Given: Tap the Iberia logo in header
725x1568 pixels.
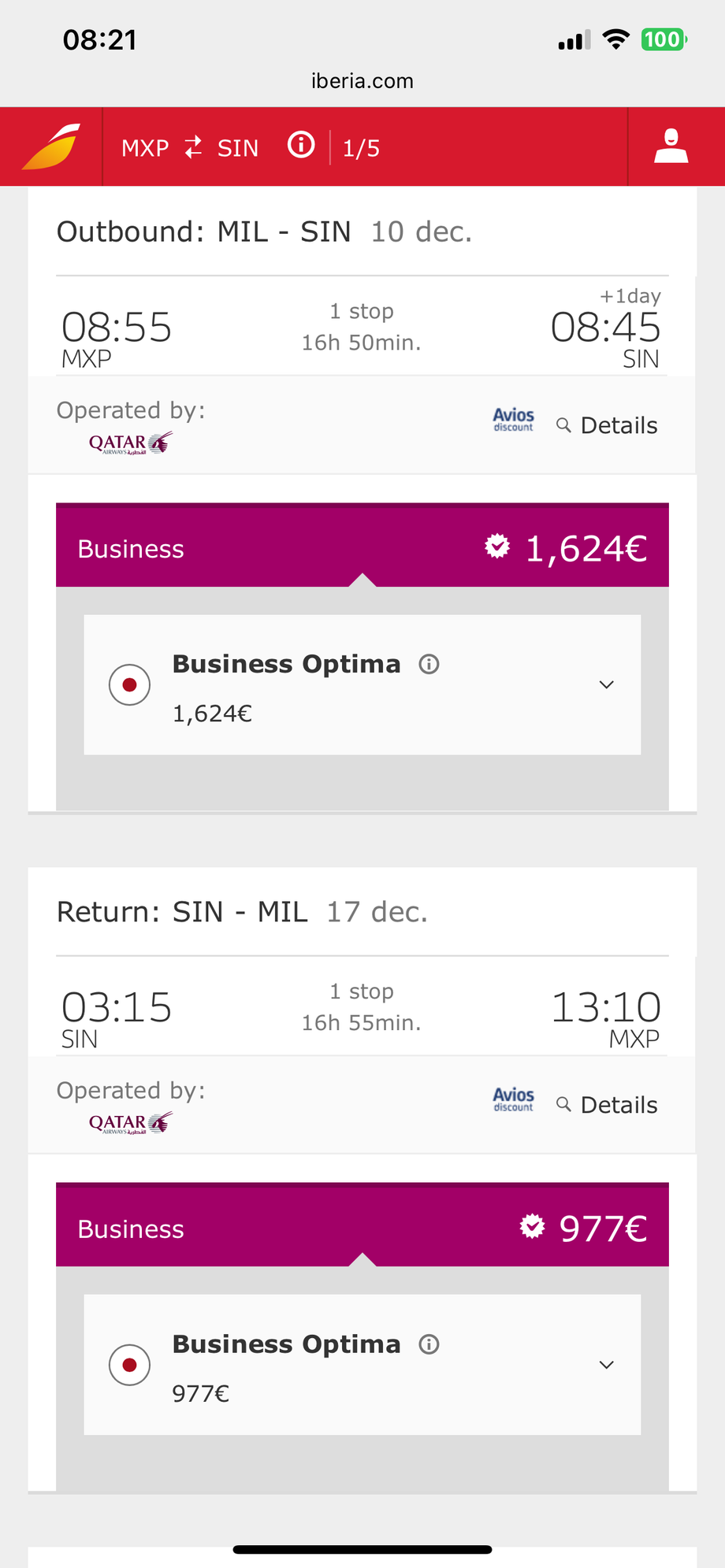Looking at the screenshot, I should (51, 146).
